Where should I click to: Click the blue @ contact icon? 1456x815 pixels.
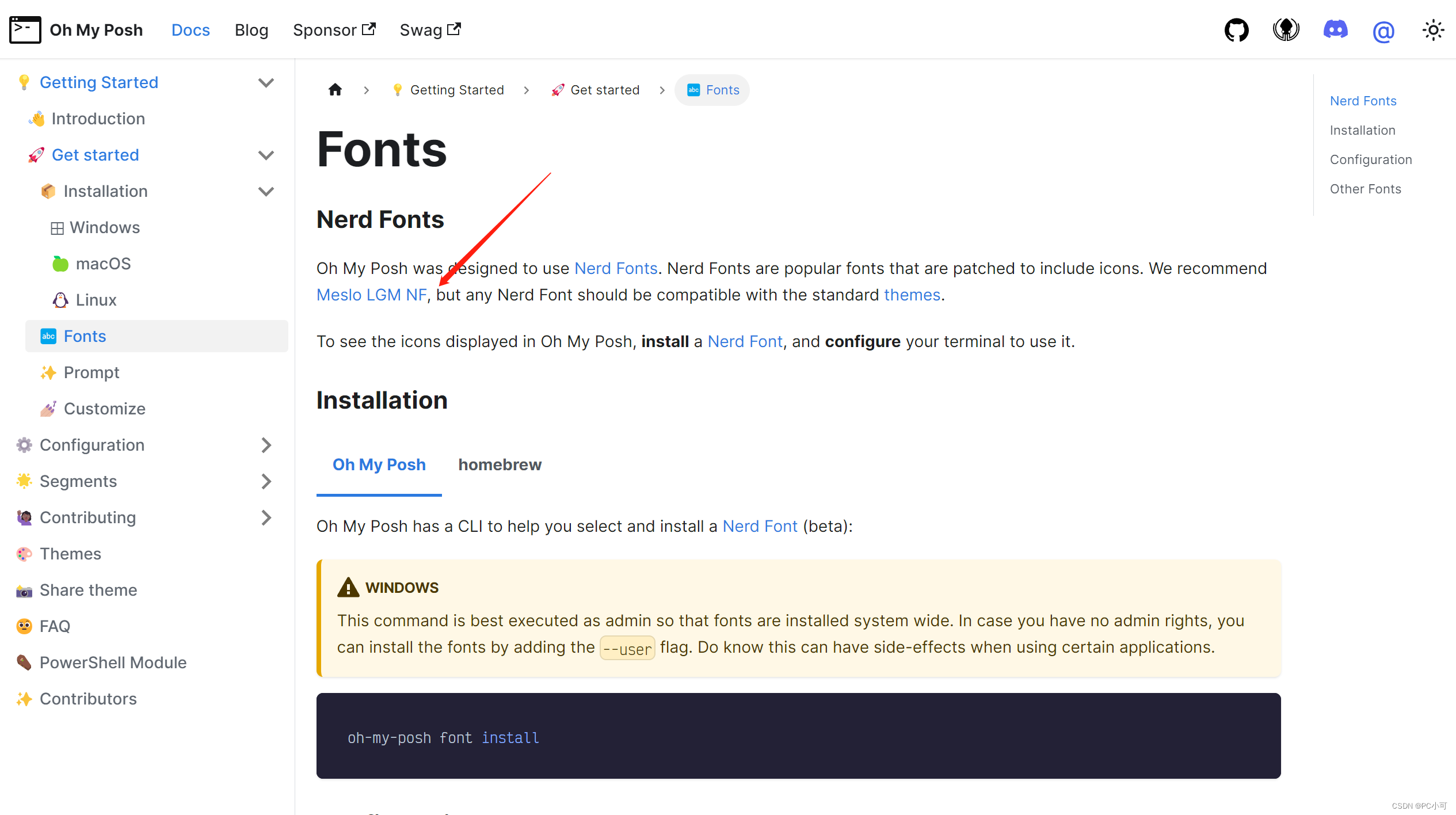coord(1383,31)
